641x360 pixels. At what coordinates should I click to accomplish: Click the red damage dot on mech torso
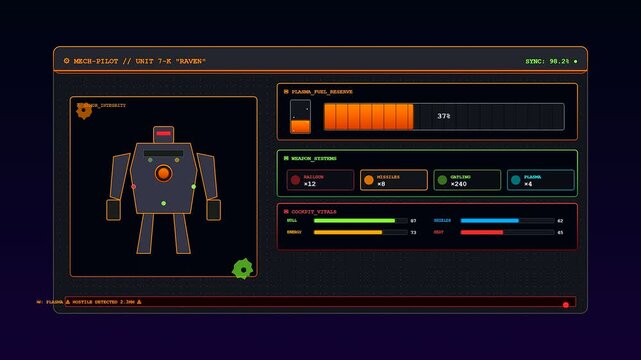134,187
